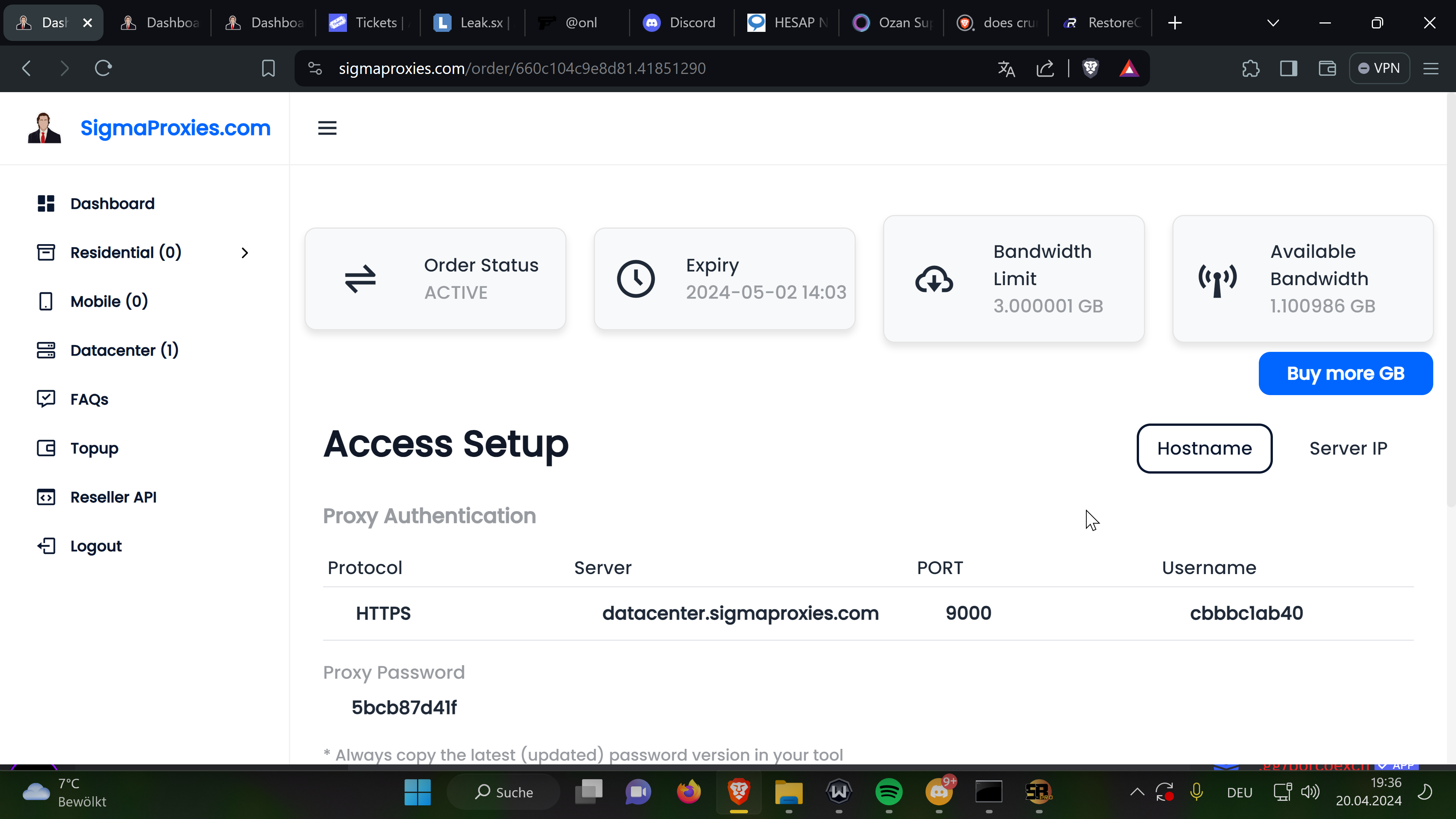Open Datacenter (1) in the sidebar

tap(124, 350)
